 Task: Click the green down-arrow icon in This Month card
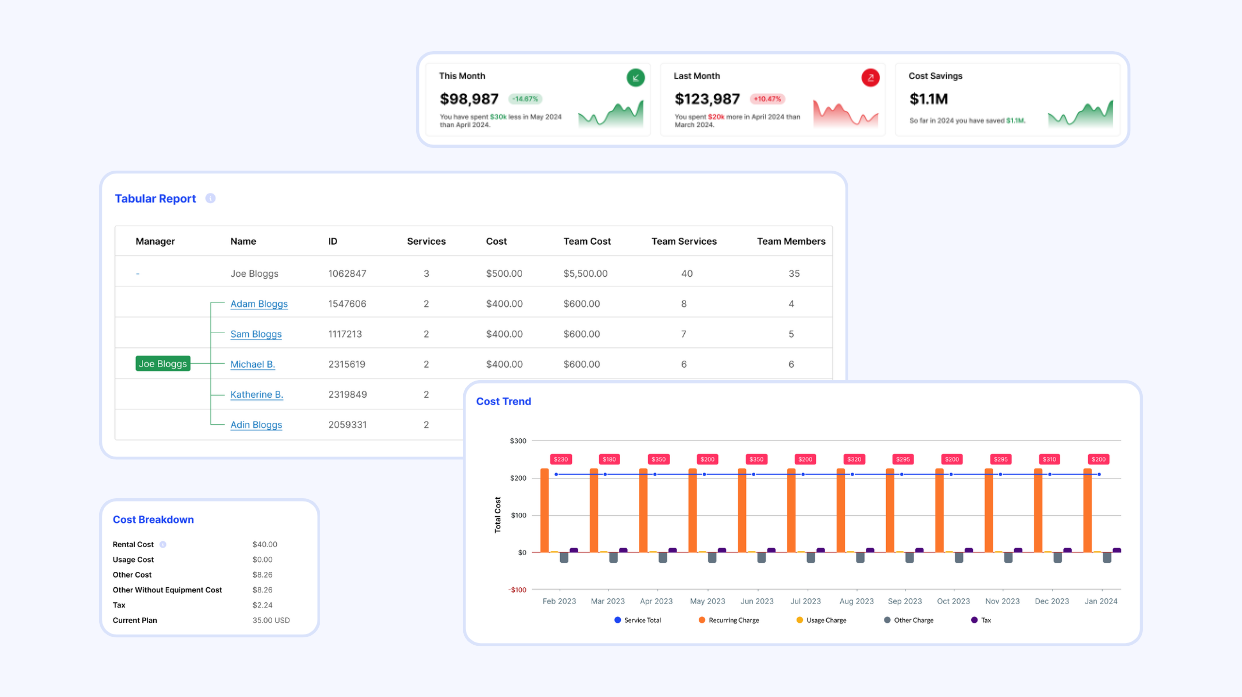pyautogui.click(x=635, y=77)
